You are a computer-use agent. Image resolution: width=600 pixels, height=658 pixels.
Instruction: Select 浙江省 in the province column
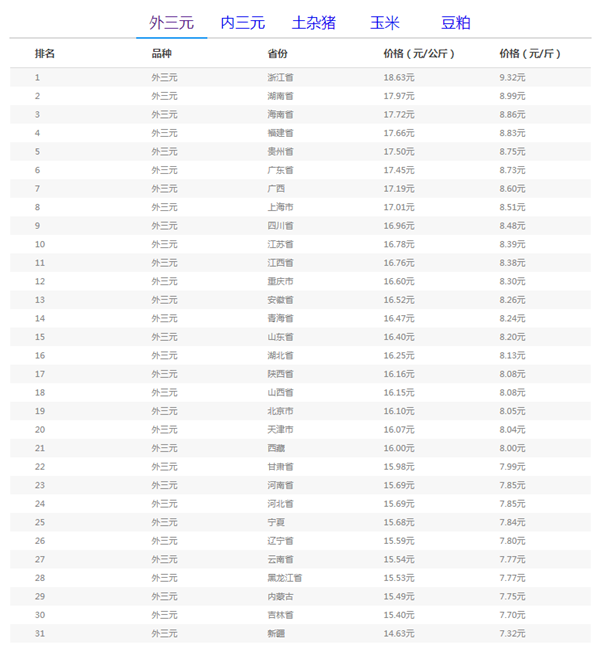[281, 77]
